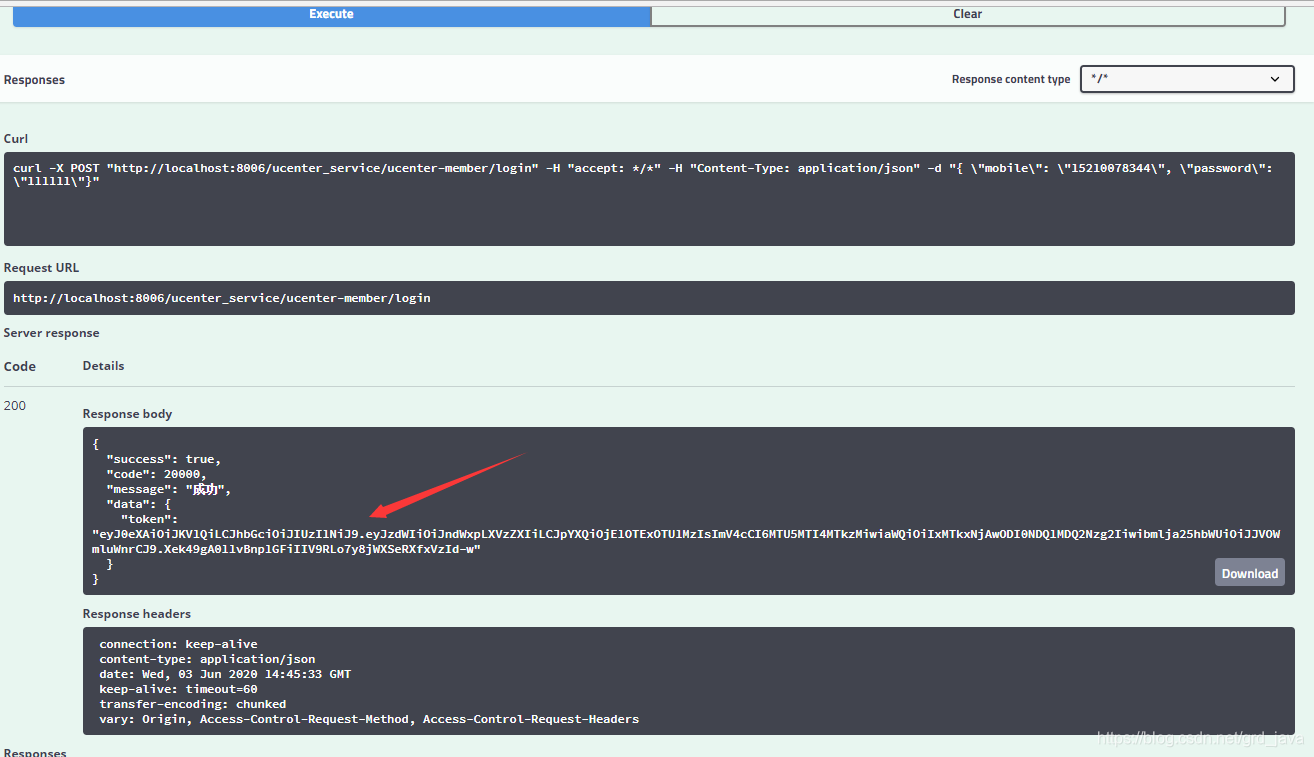
Task: Click the Download button in response body
Action: pyautogui.click(x=1249, y=573)
